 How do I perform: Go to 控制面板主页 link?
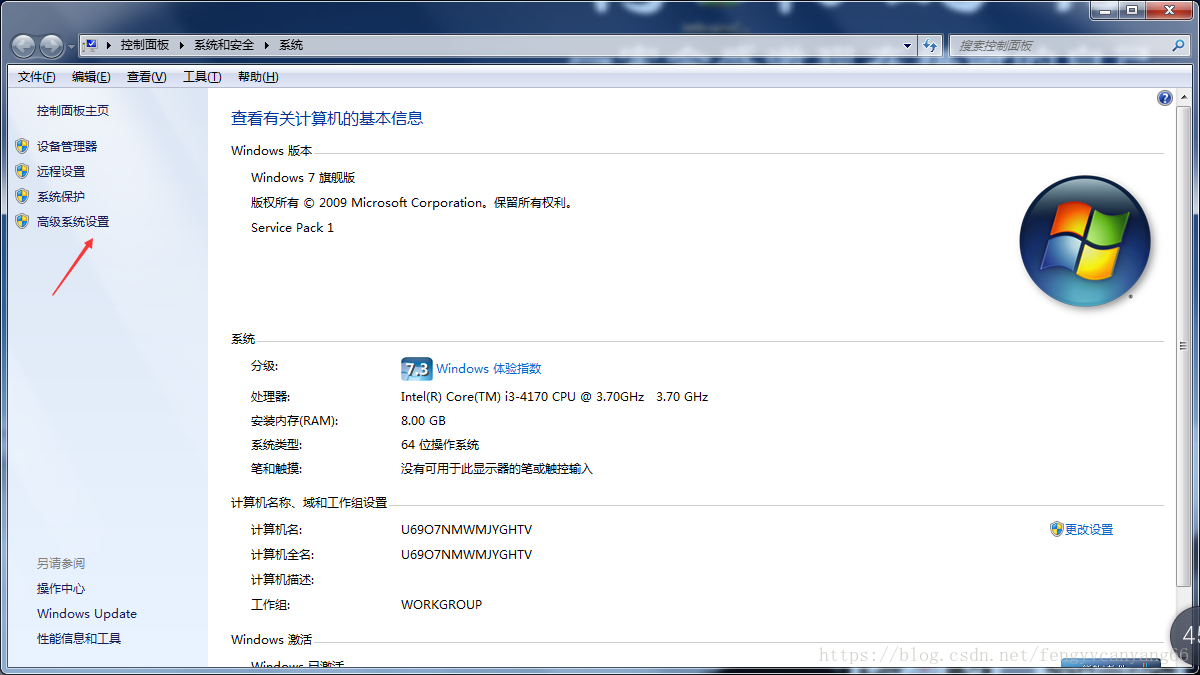click(73, 111)
